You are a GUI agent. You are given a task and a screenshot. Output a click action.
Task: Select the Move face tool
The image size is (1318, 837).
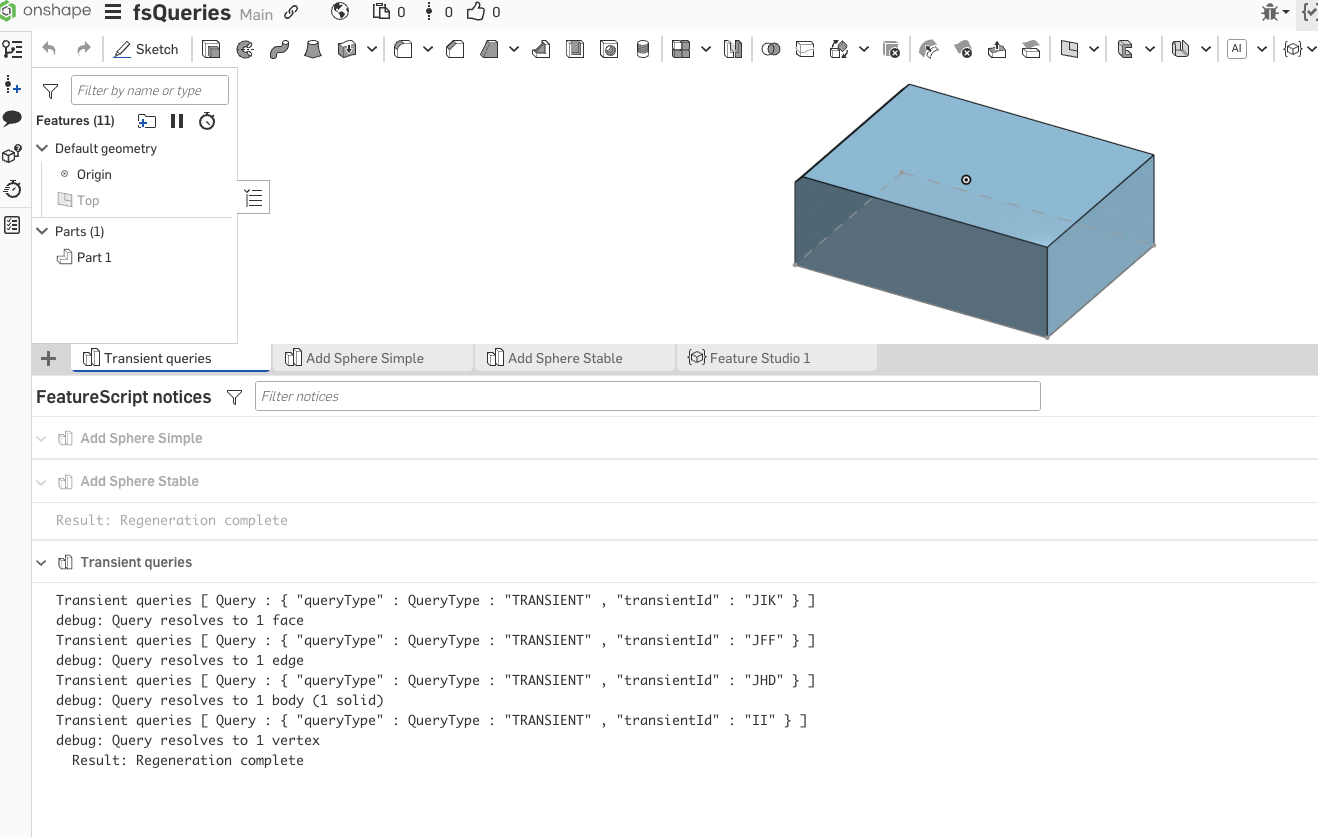[x=997, y=49]
